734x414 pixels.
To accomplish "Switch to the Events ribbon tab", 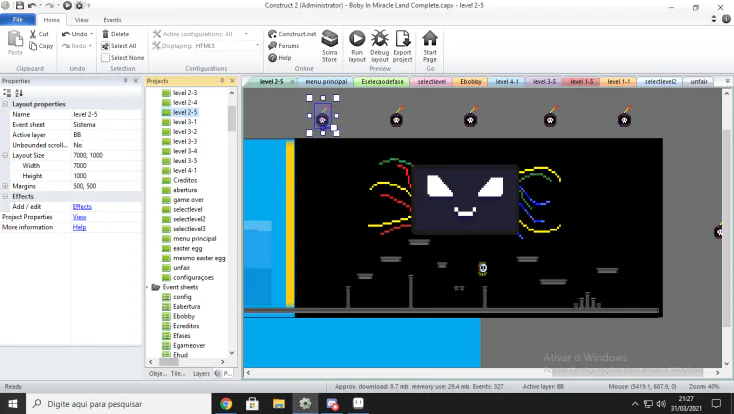I will tap(112, 20).
